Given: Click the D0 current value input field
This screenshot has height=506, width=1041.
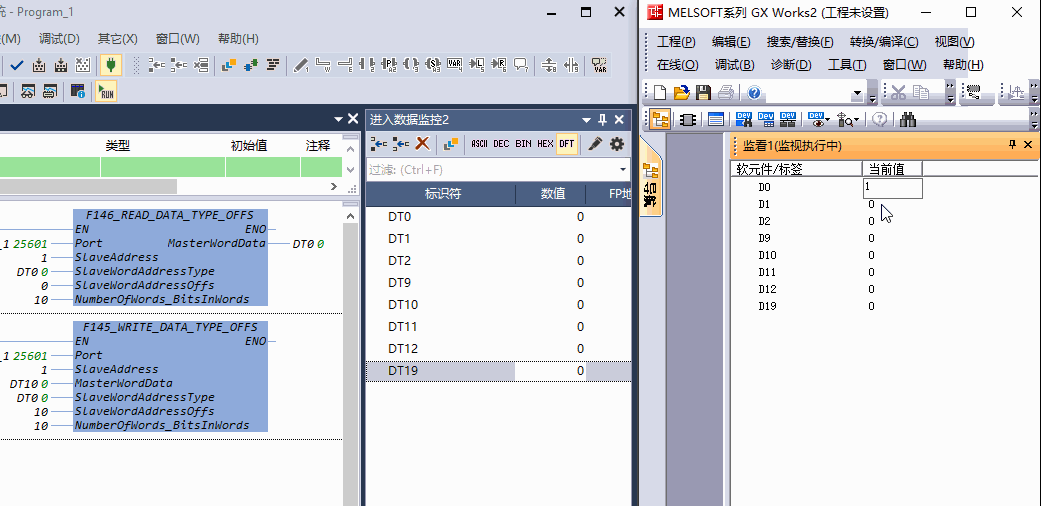Looking at the screenshot, I should (892, 187).
